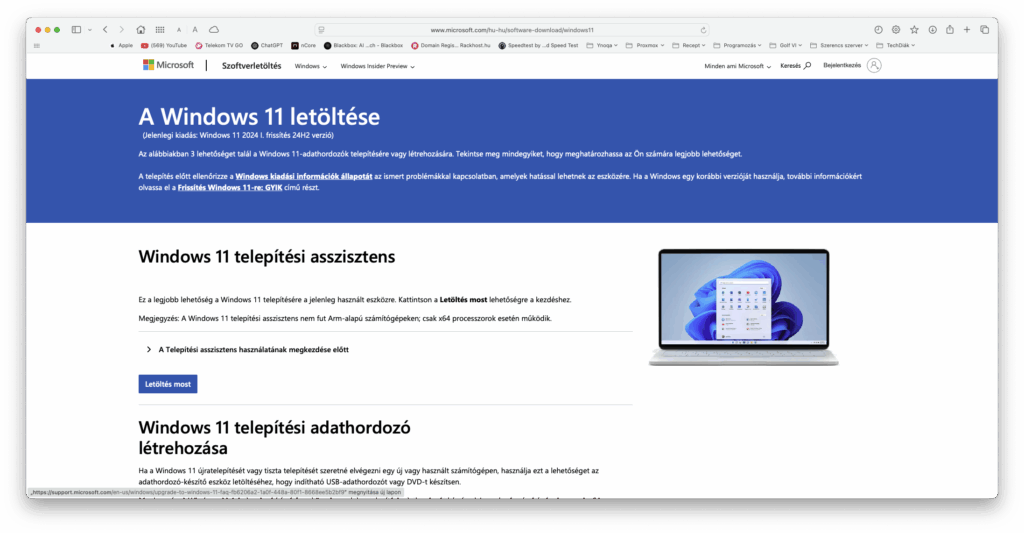
Task: Open the sidebar options chevron
Action: (x=89, y=29)
